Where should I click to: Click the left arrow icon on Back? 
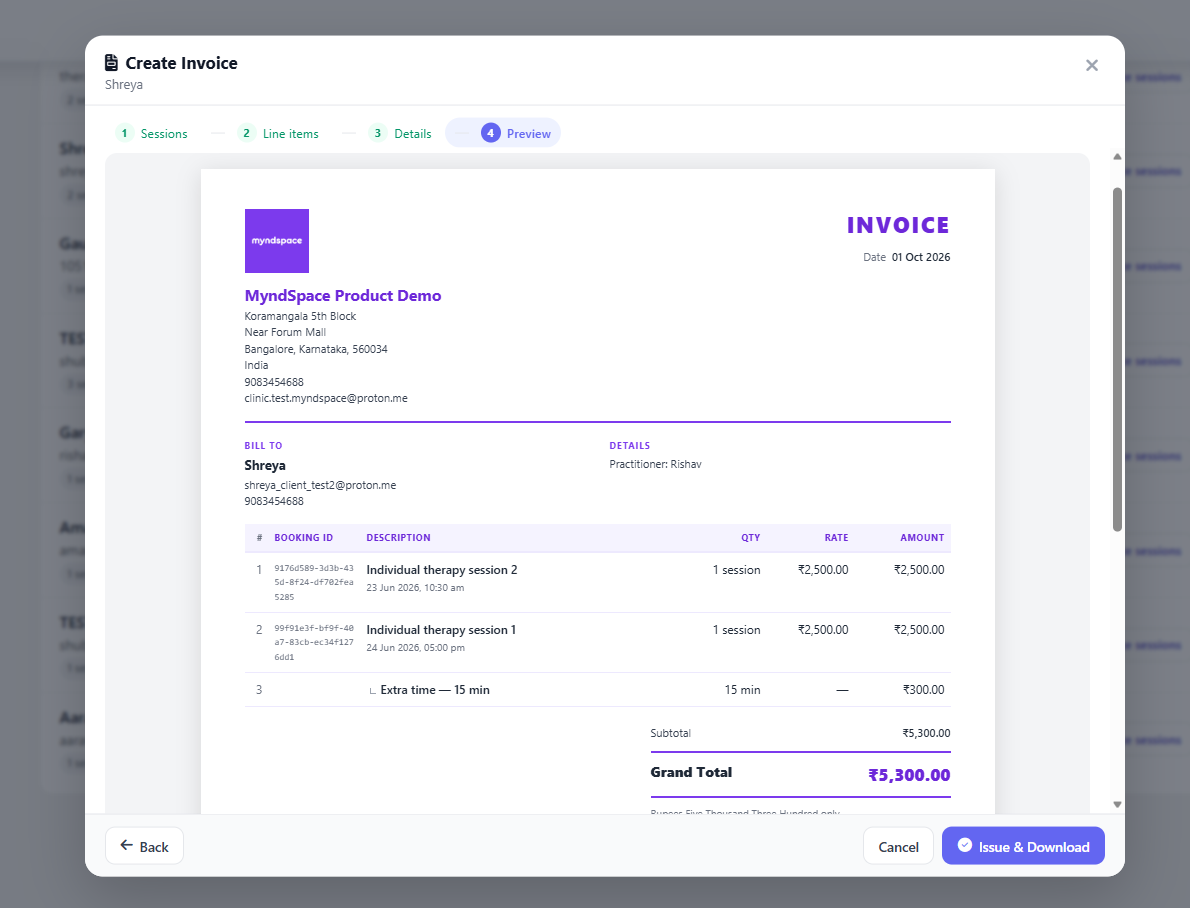tap(127, 846)
